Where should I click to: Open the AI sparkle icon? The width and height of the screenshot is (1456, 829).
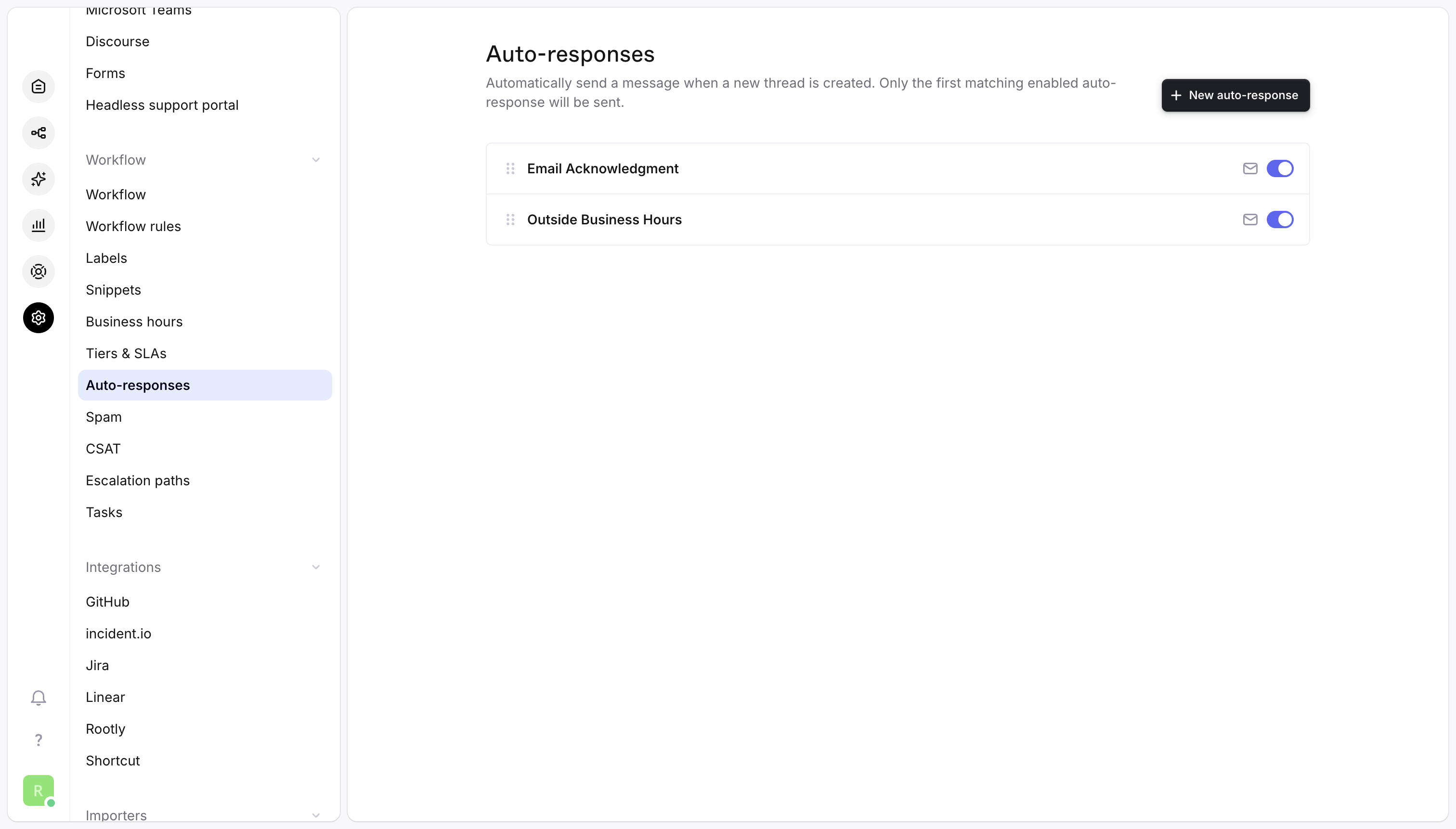pyautogui.click(x=38, y=180)
